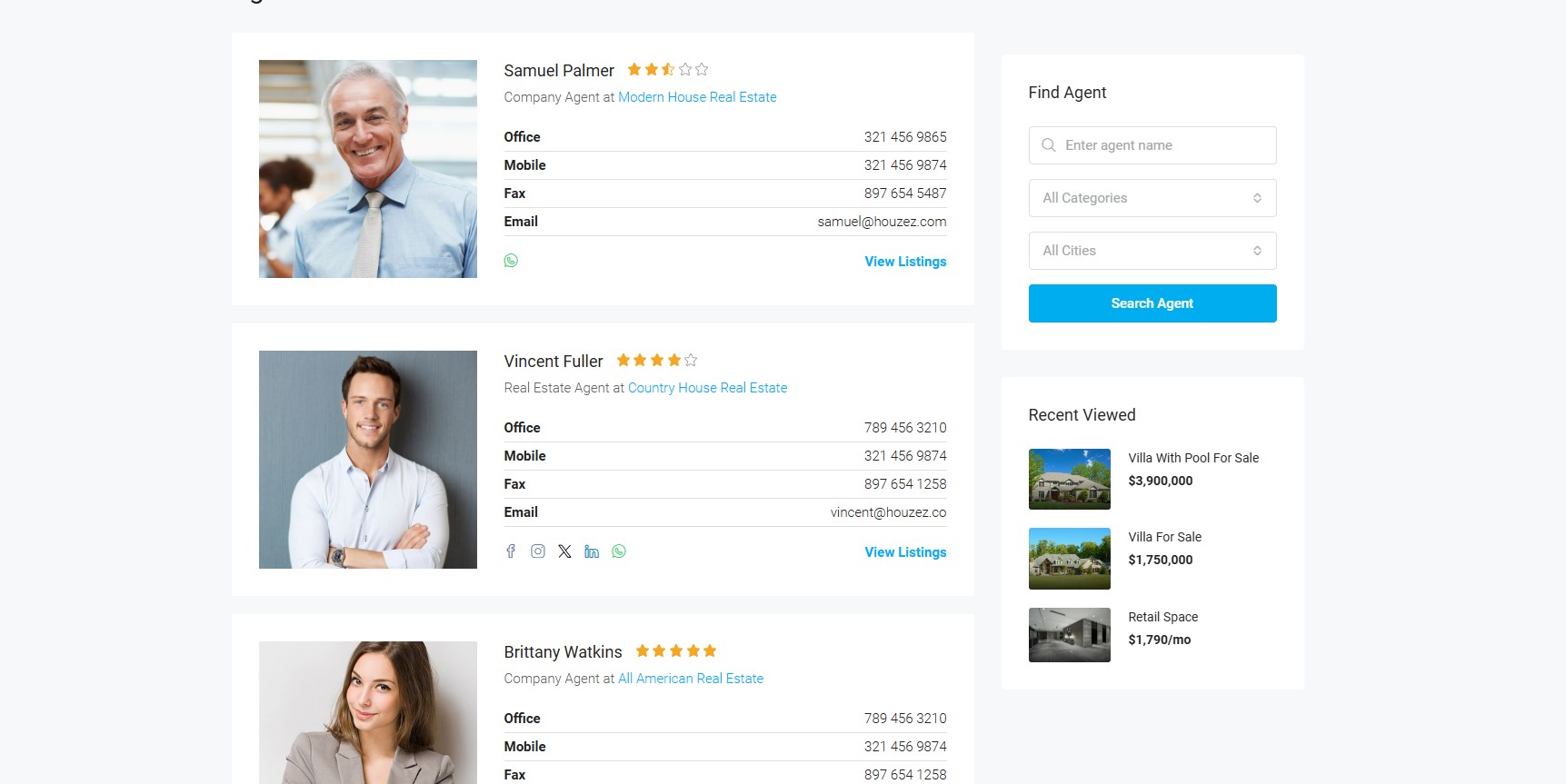
Task: Click the Search Agent button
Action: [x=1152, y=303]
